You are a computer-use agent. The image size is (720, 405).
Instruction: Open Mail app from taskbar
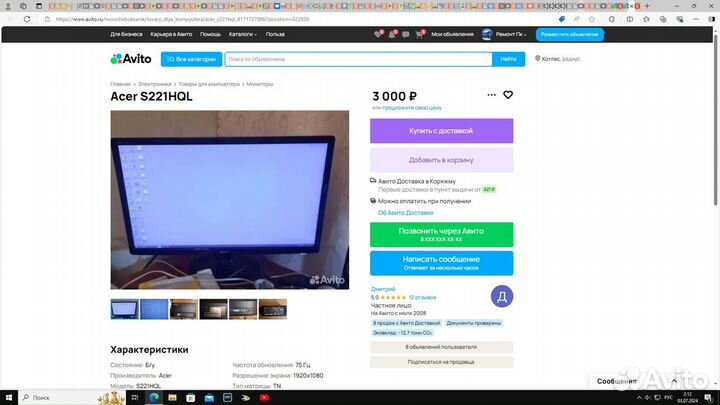[209, 397]
